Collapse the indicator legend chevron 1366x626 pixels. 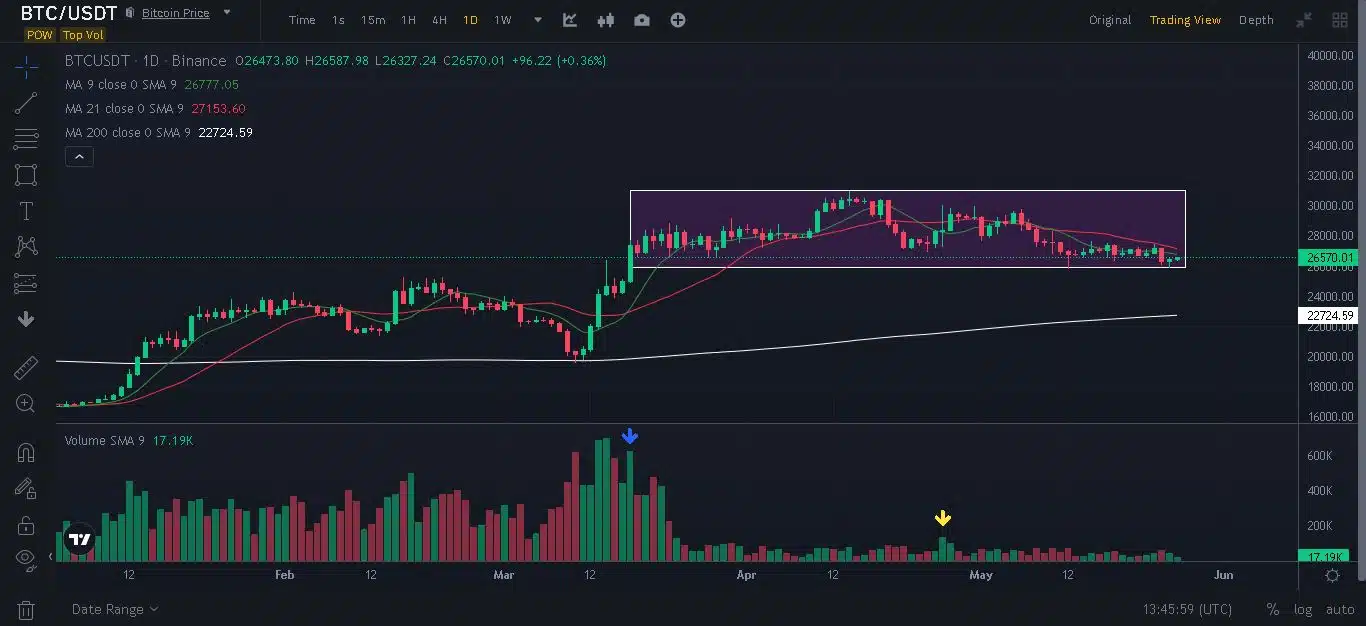79,156
